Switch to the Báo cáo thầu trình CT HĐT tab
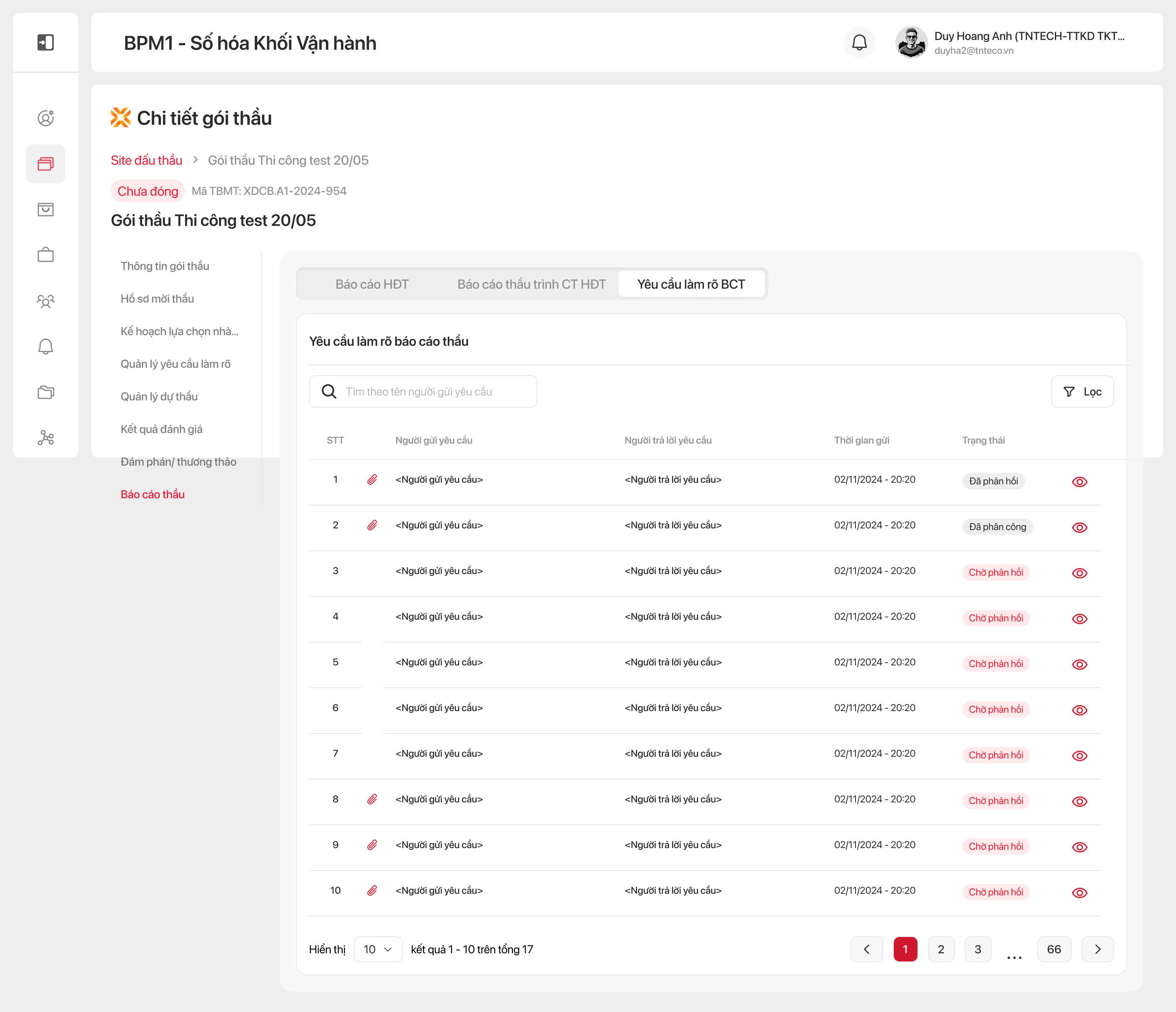The width and height of the screenshot is (1176, 1012). tap(531, 284)
